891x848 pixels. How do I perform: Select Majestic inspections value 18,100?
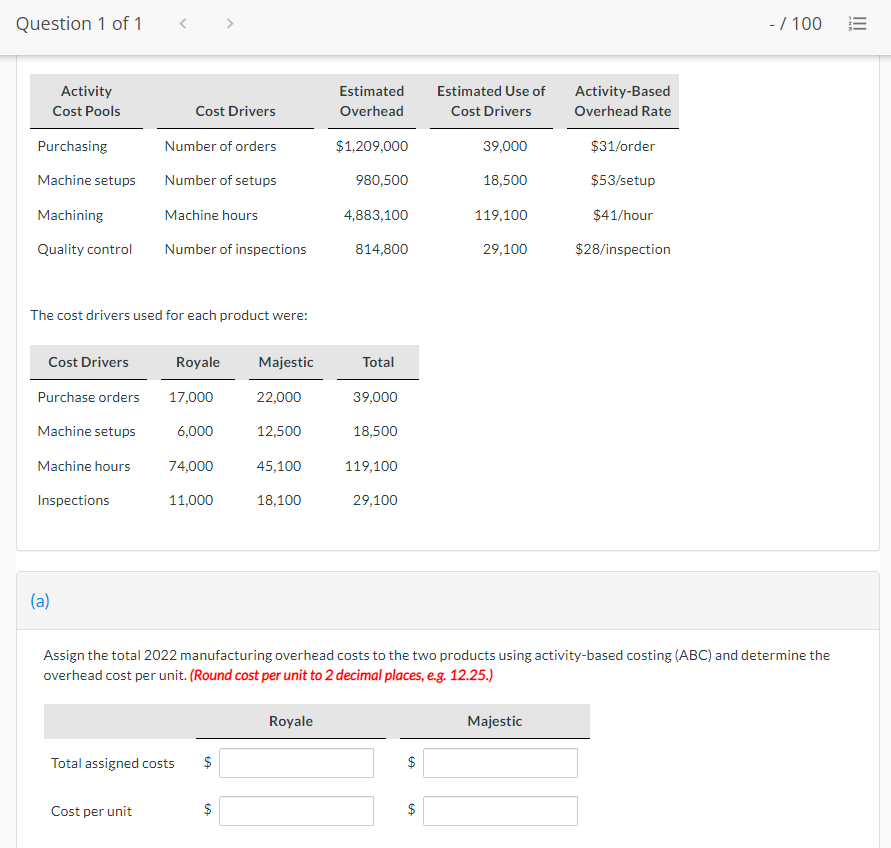278,500
